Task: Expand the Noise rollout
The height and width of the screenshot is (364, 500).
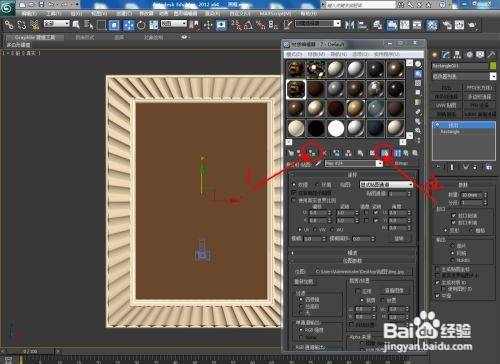Action: click(x=352, y=253)
